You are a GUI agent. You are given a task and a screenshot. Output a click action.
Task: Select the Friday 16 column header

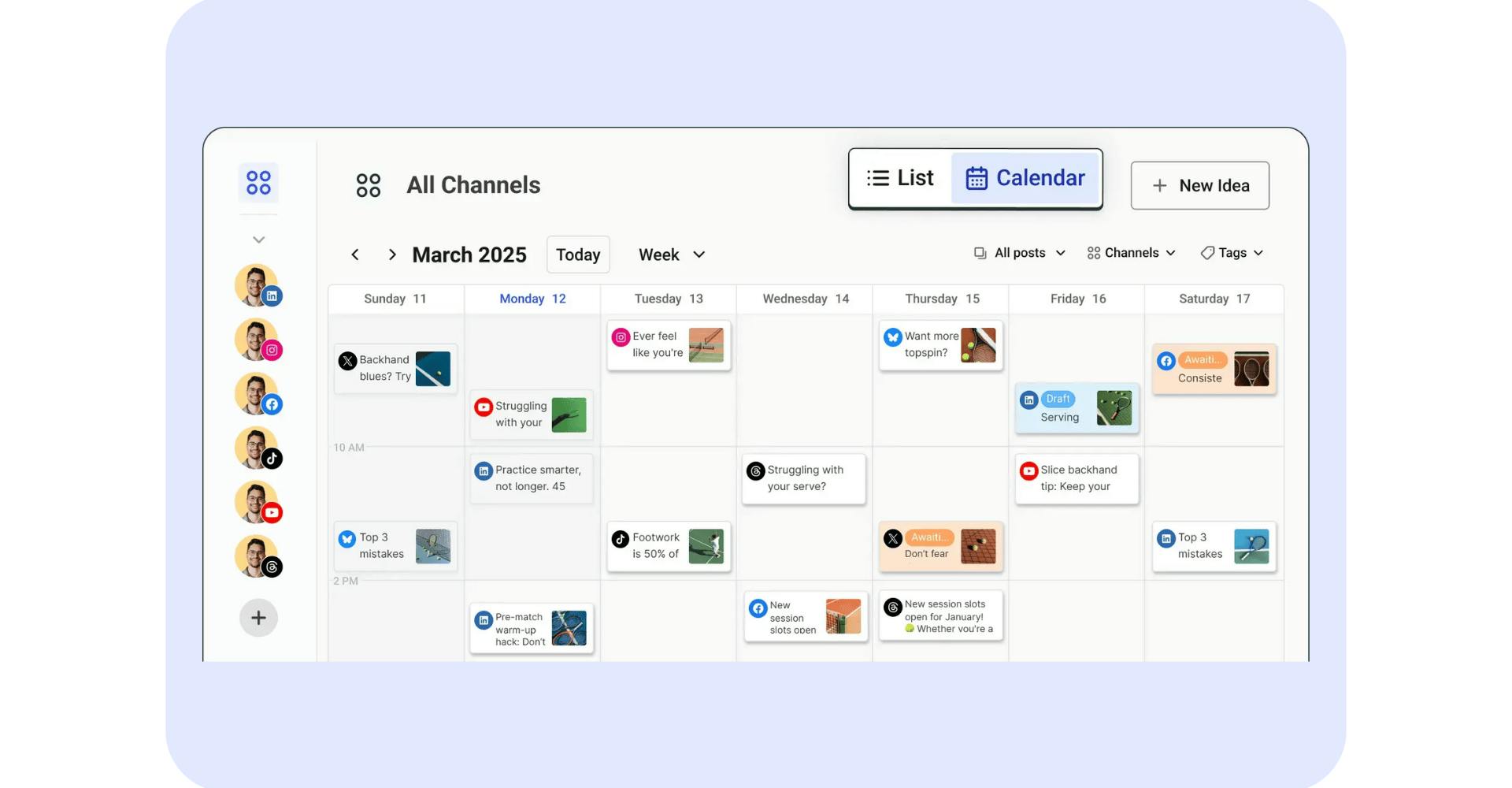(1077, 299)
